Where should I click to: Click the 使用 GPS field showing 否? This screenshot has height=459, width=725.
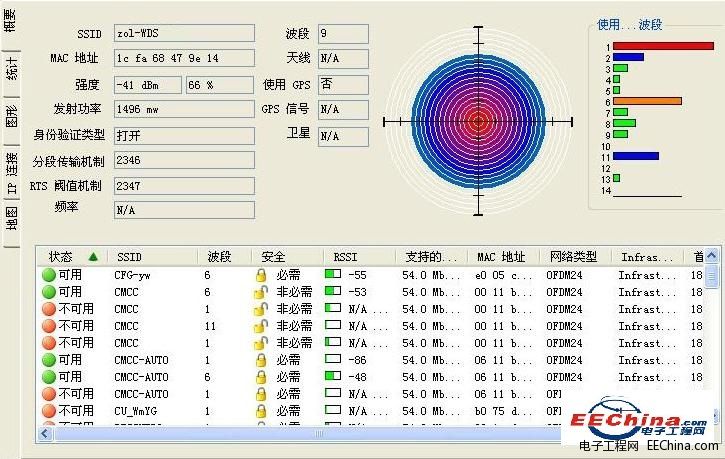coord(344,85)
